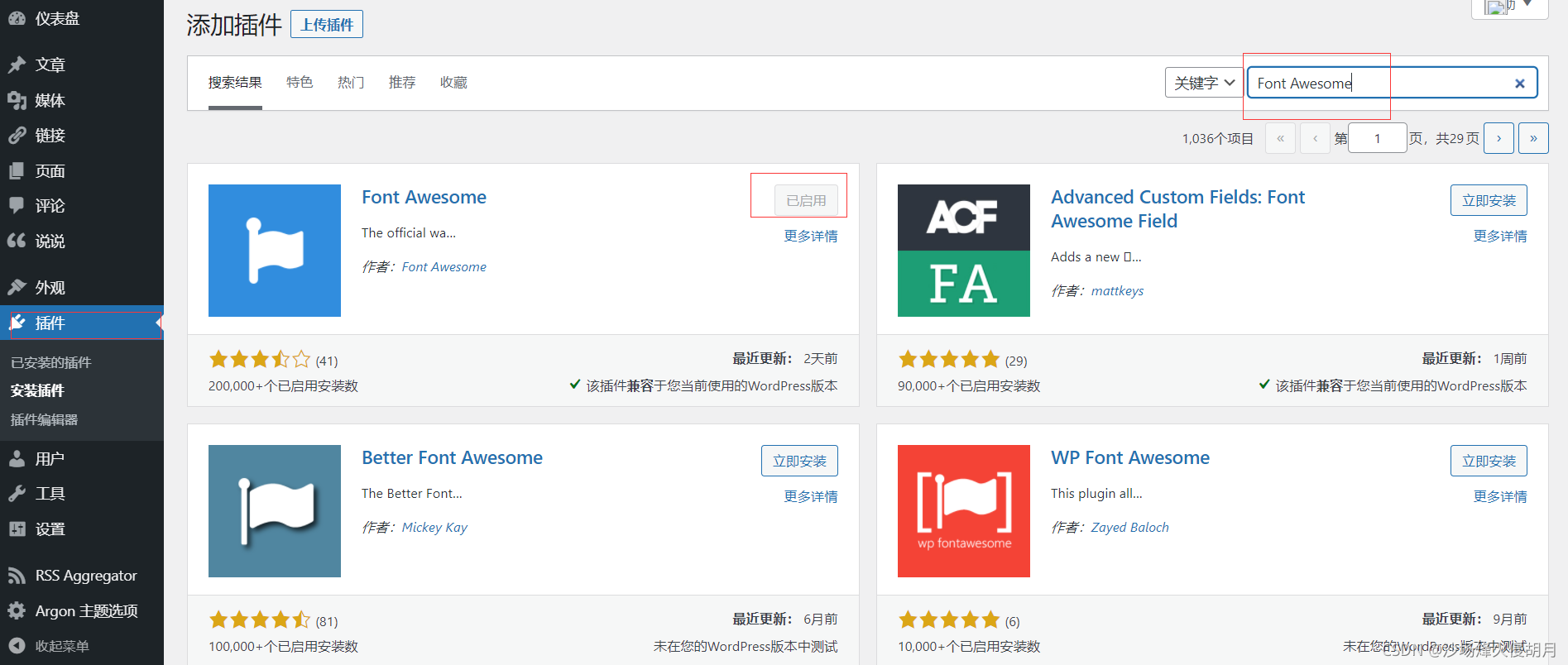1568x665 pixels.
Task: Click the '200,000+个已启用安装数' text
Action: (x=283, y=386)
